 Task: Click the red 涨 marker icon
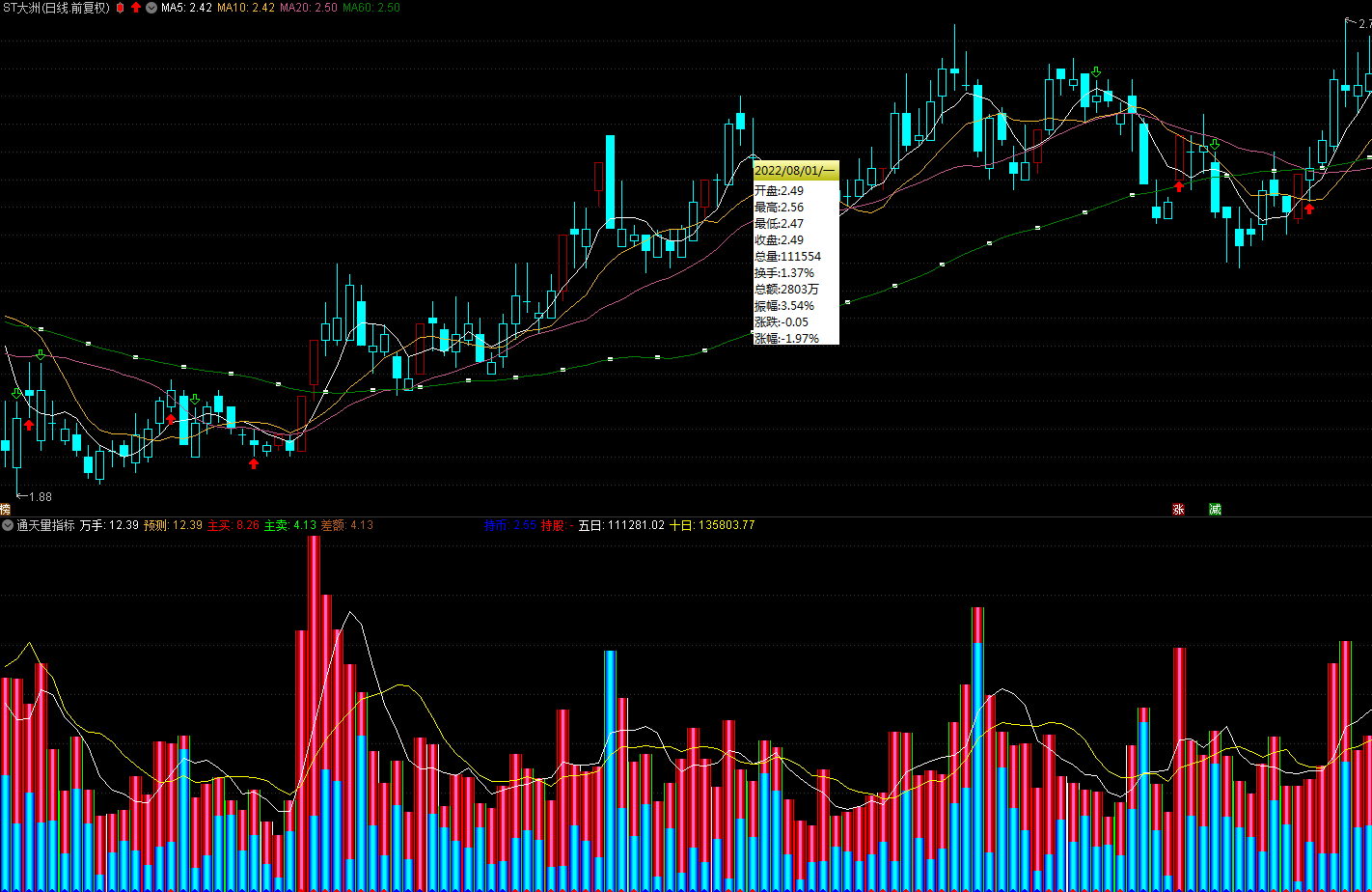tap(1178, 509)
